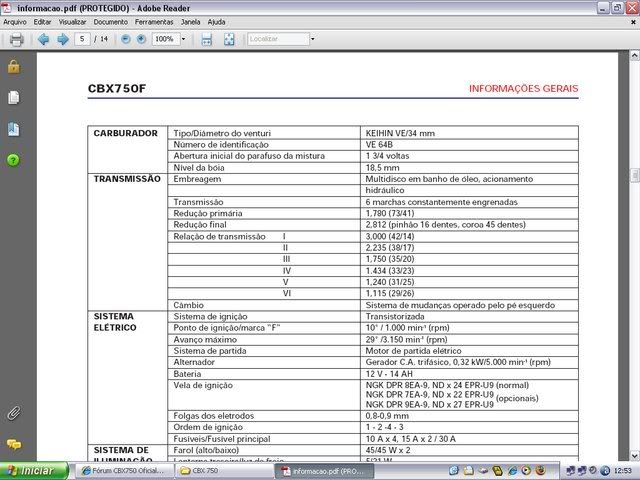The width and height of the screenshot is (640, 480).
Task: Click the TRANSMISSÃO section label
Action: point(127,179)
